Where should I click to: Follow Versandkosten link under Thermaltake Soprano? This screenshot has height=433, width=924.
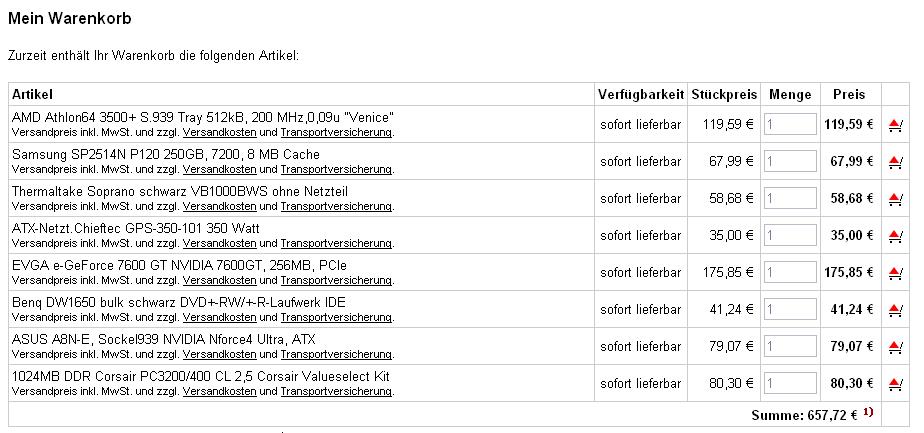click(219, 206)
